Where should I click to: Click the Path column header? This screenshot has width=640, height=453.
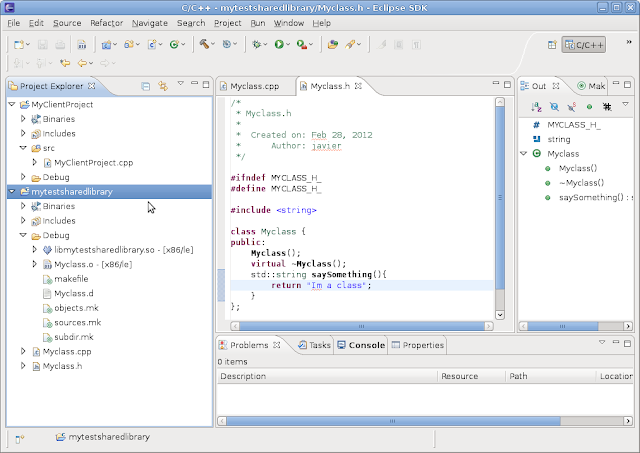(x=551, y=376)
